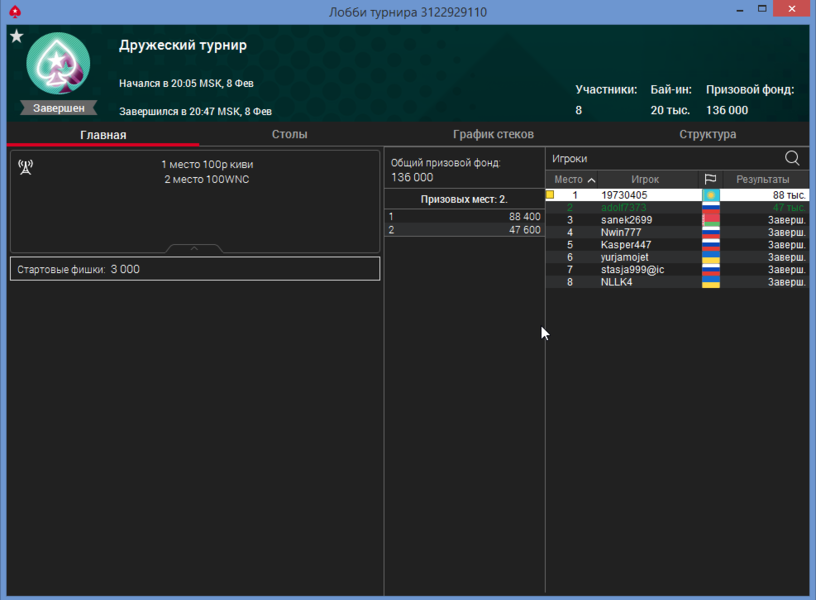Select player Kasper447 row
The width and height of the screenshot is (816, 600).
pos(626,245)
